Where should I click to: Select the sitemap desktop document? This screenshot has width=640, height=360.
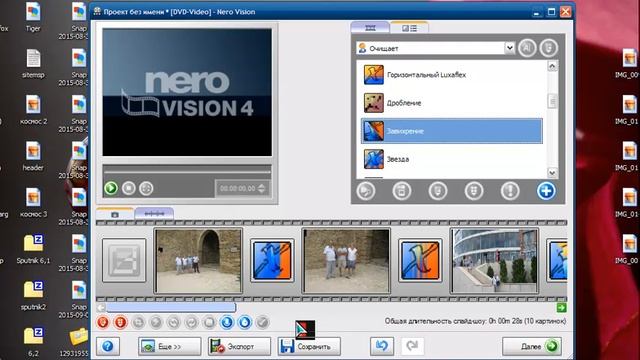coord(33,64)
